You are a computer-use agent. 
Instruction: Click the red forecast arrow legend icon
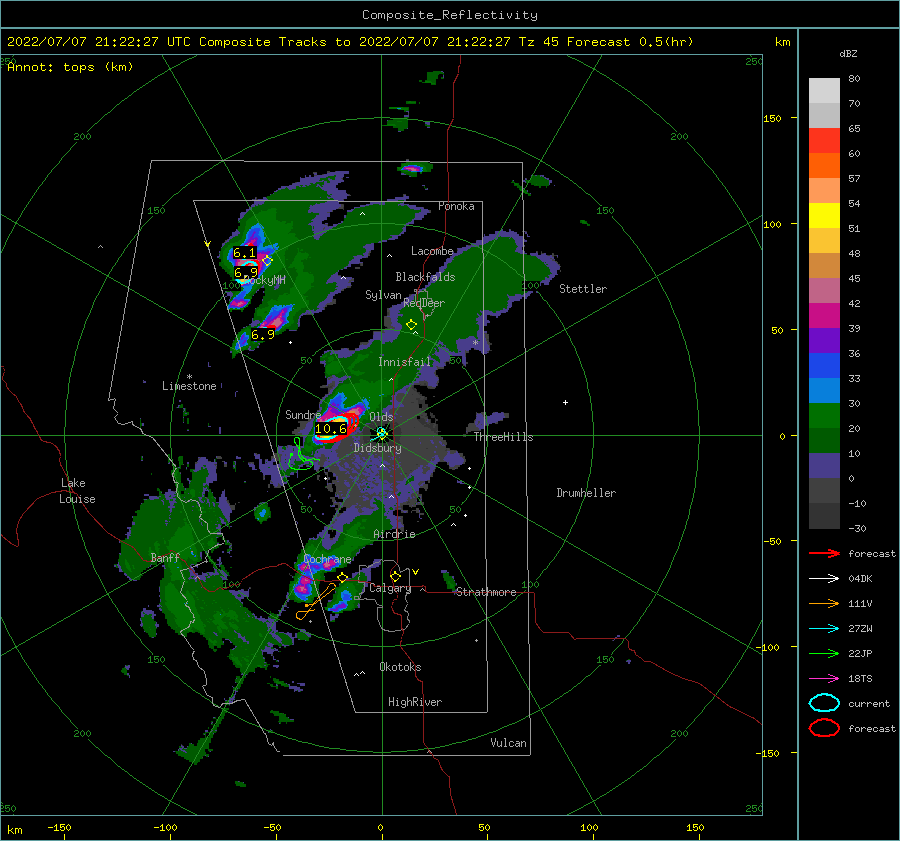tap(824, 553)
